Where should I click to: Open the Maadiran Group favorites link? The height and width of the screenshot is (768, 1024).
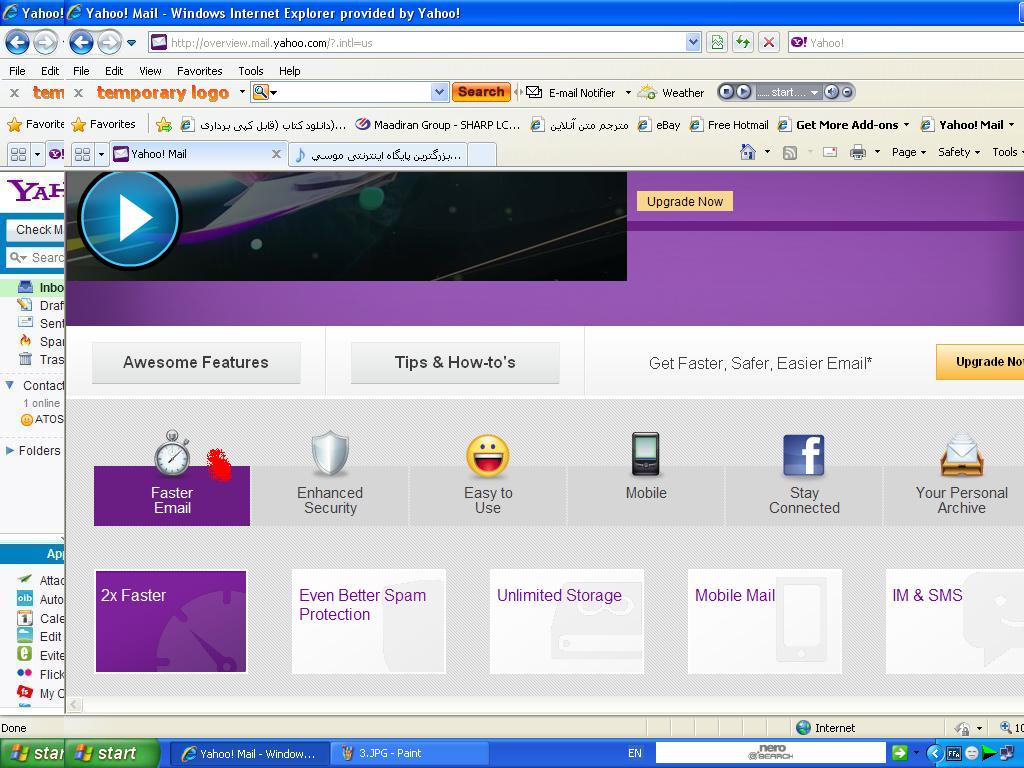click(438, 125)
